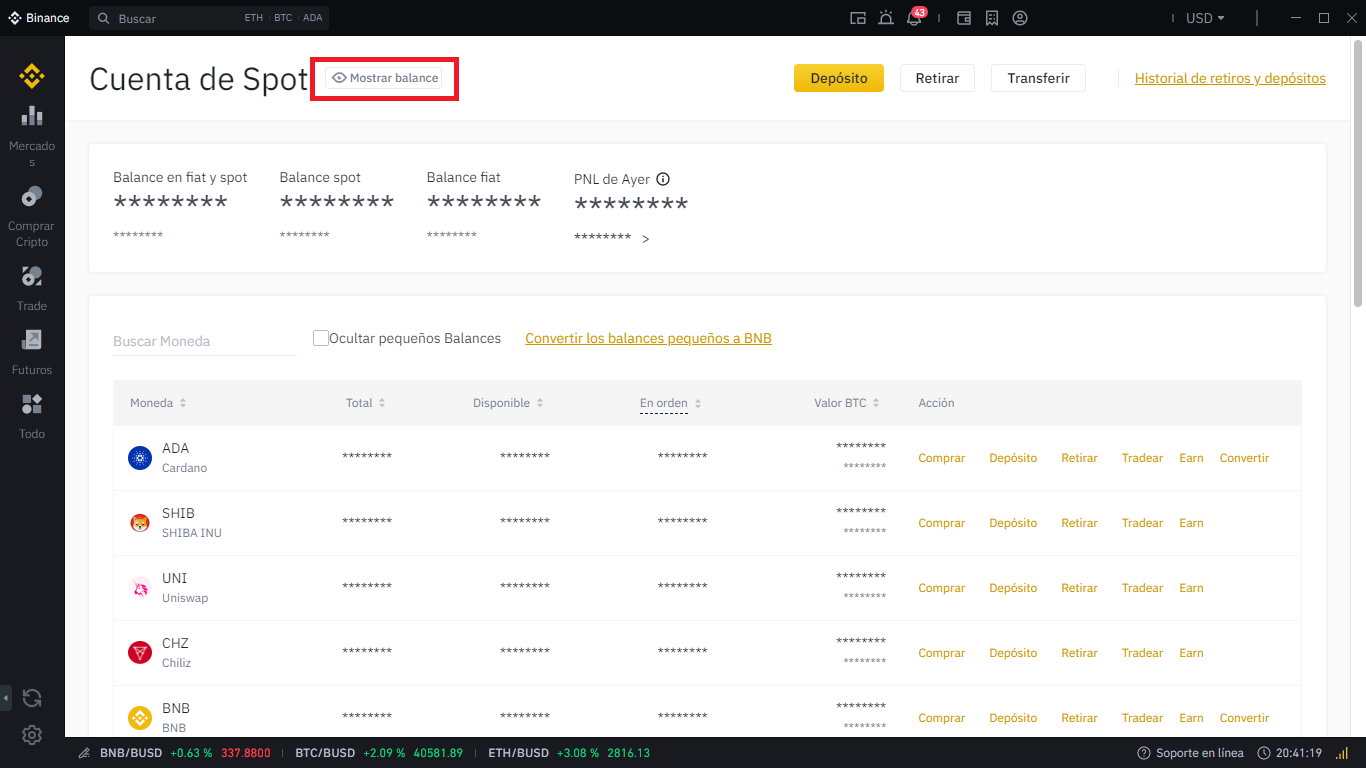Expand PNL de Ayer details arrow

[646, 239]
